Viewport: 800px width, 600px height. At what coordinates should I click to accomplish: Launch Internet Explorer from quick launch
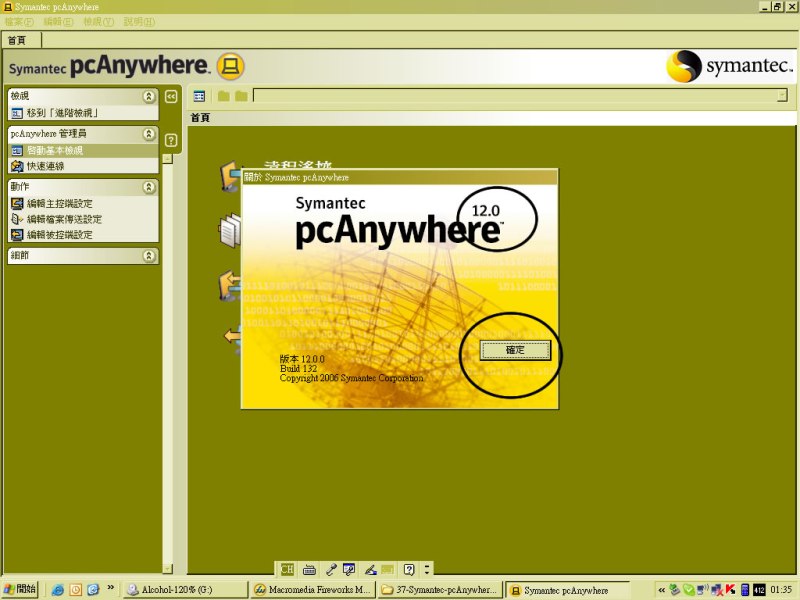58,590
